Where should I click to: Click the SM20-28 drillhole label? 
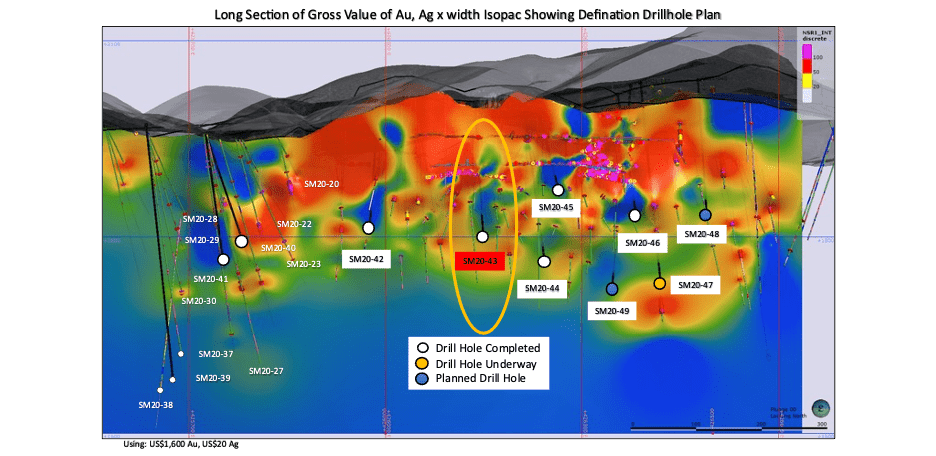point(200,218)
